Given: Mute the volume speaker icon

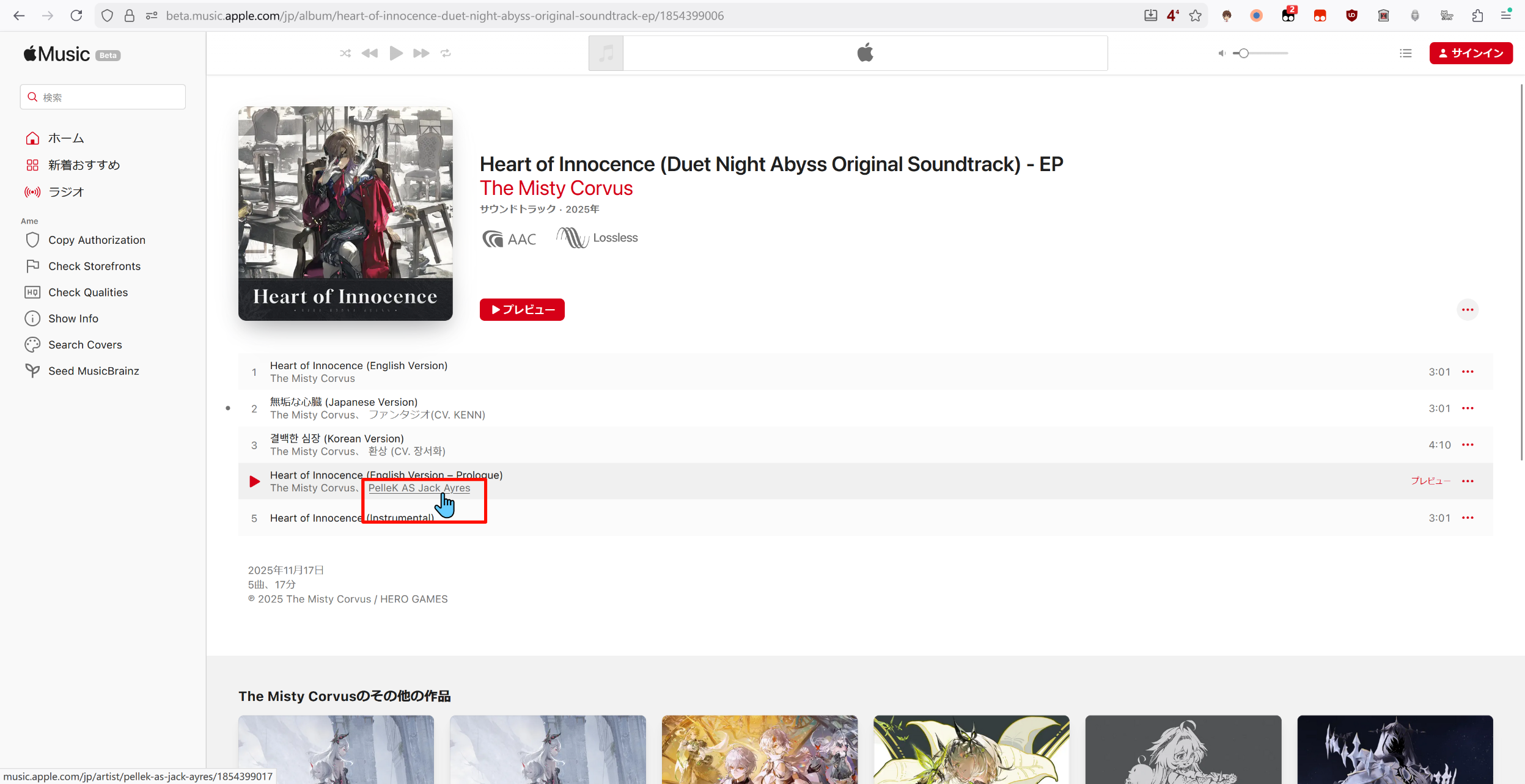Looking at the screenshot, I should (1221, 53).
